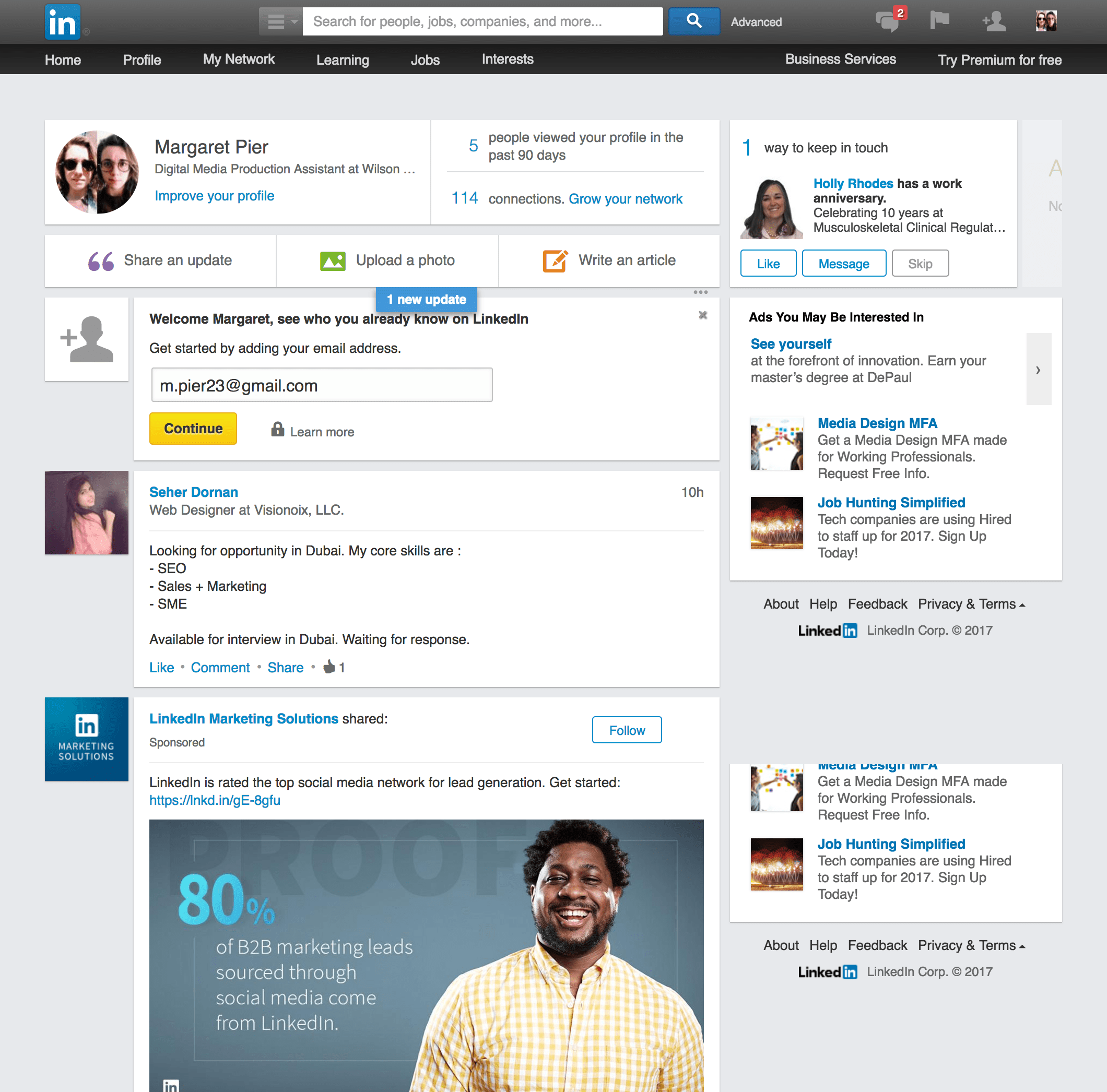The image size is (1107, 1092).
Task: Open Advanced search link
Action: click(x=756, y=22)
